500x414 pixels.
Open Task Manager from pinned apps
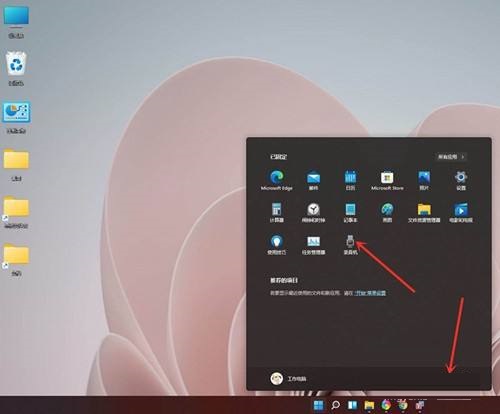click(313, 245)
